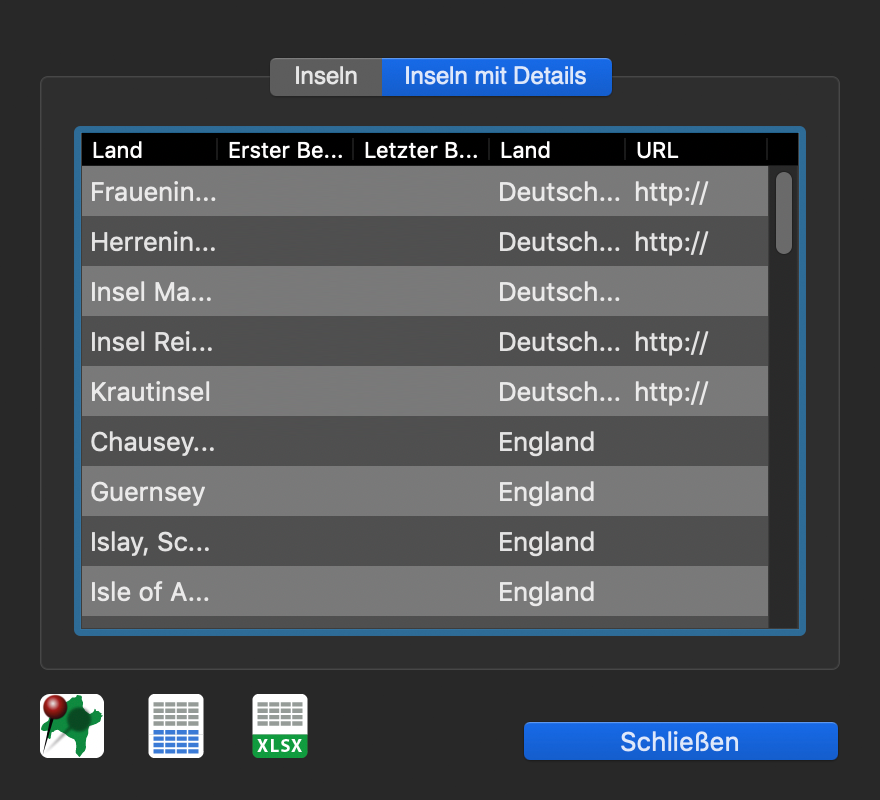880x800 pixels.
Task: Sort by the first Land column header
Action: pos(149,150)
